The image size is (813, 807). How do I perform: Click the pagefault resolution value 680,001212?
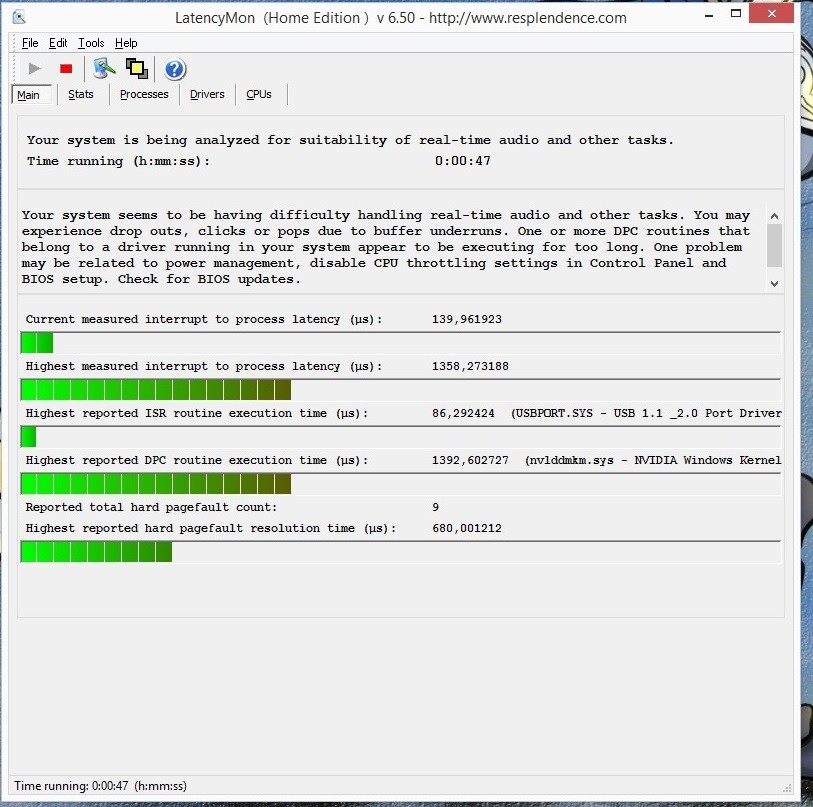467,528
